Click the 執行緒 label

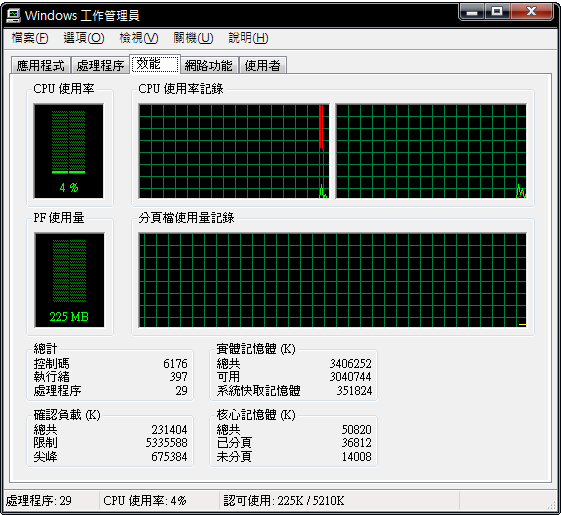[x=52, y=376]
